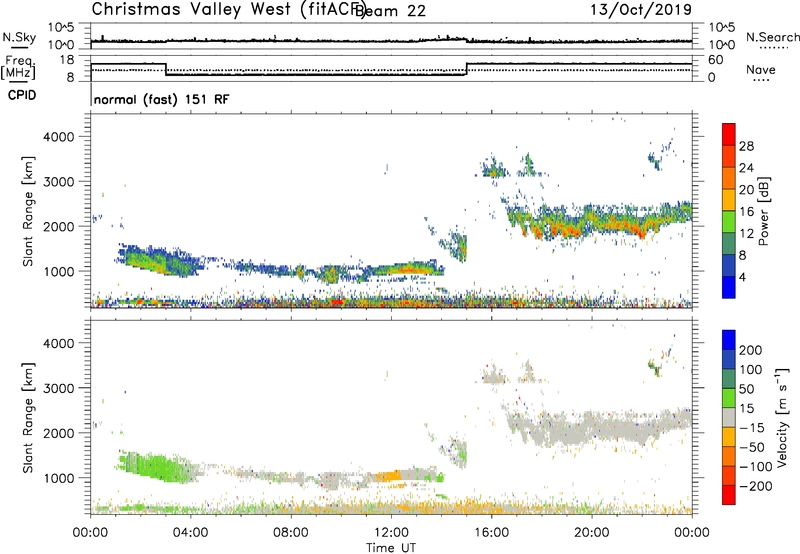This screenshot has width=800, height=554.
Task: Click the '08:00' time axis tick
Action: point(291,533)
